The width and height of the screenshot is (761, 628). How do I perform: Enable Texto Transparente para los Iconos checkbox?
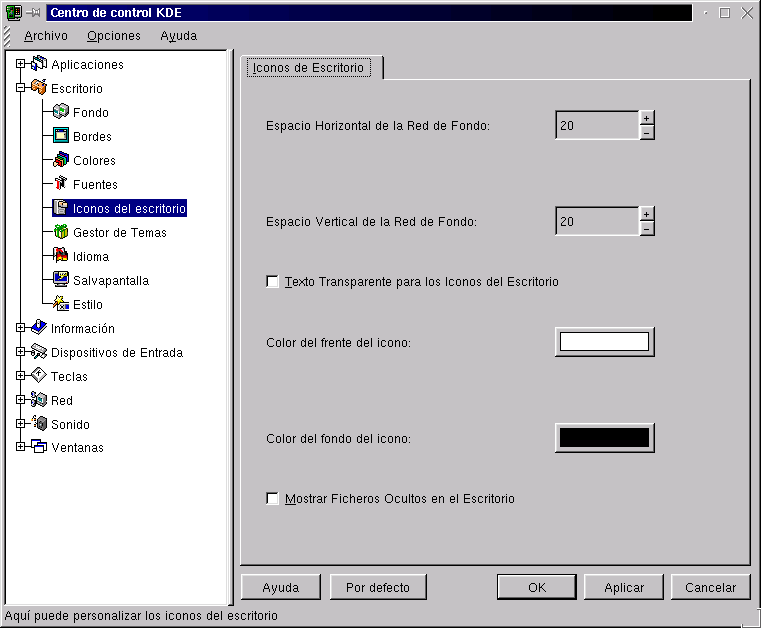273,282
